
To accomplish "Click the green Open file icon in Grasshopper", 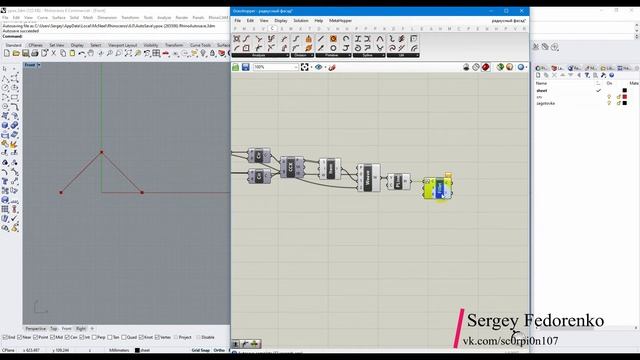I will click(236, 67).
